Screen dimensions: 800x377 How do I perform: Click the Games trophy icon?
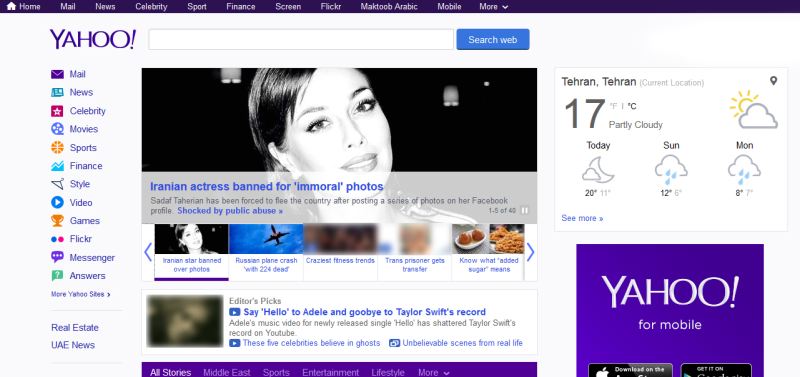(x=57, y=220)
